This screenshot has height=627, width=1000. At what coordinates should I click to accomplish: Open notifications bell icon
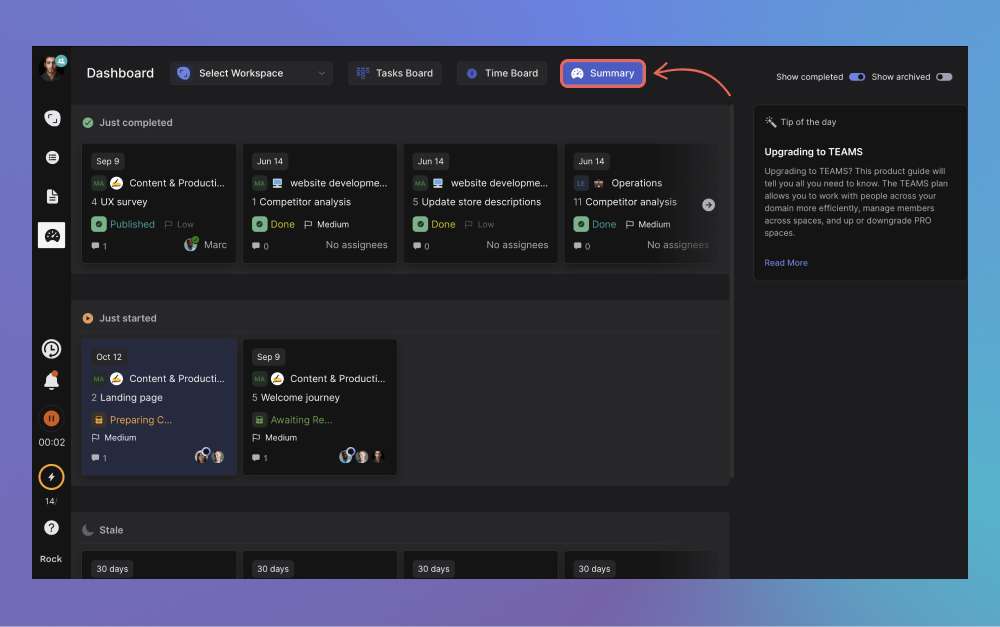coord(52,381)
